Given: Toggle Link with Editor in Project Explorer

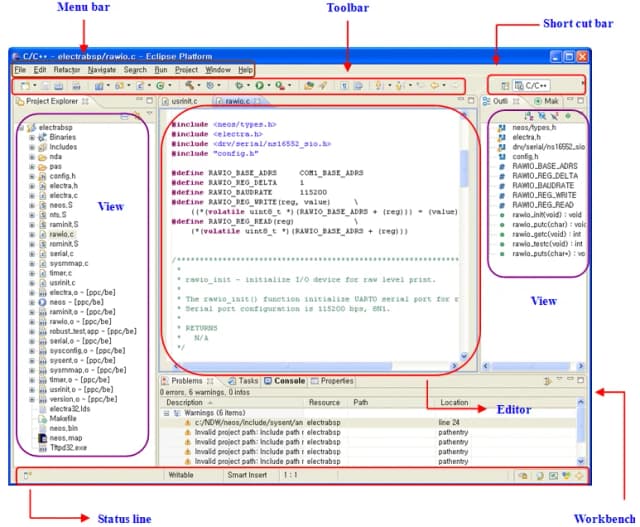Looking at the screenshot, I should point(138,117).
